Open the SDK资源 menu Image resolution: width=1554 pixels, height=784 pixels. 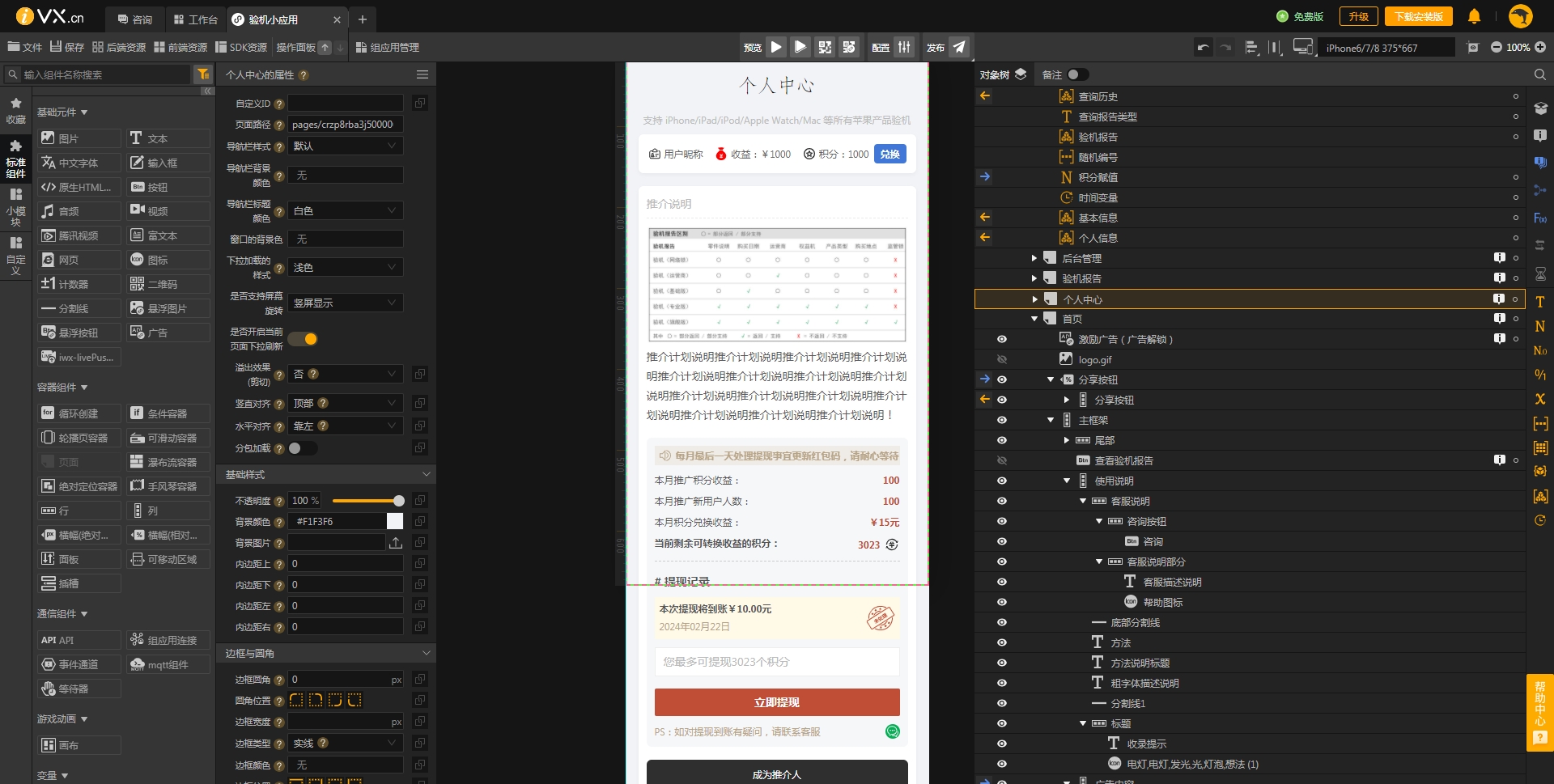(x=241, y=47)
